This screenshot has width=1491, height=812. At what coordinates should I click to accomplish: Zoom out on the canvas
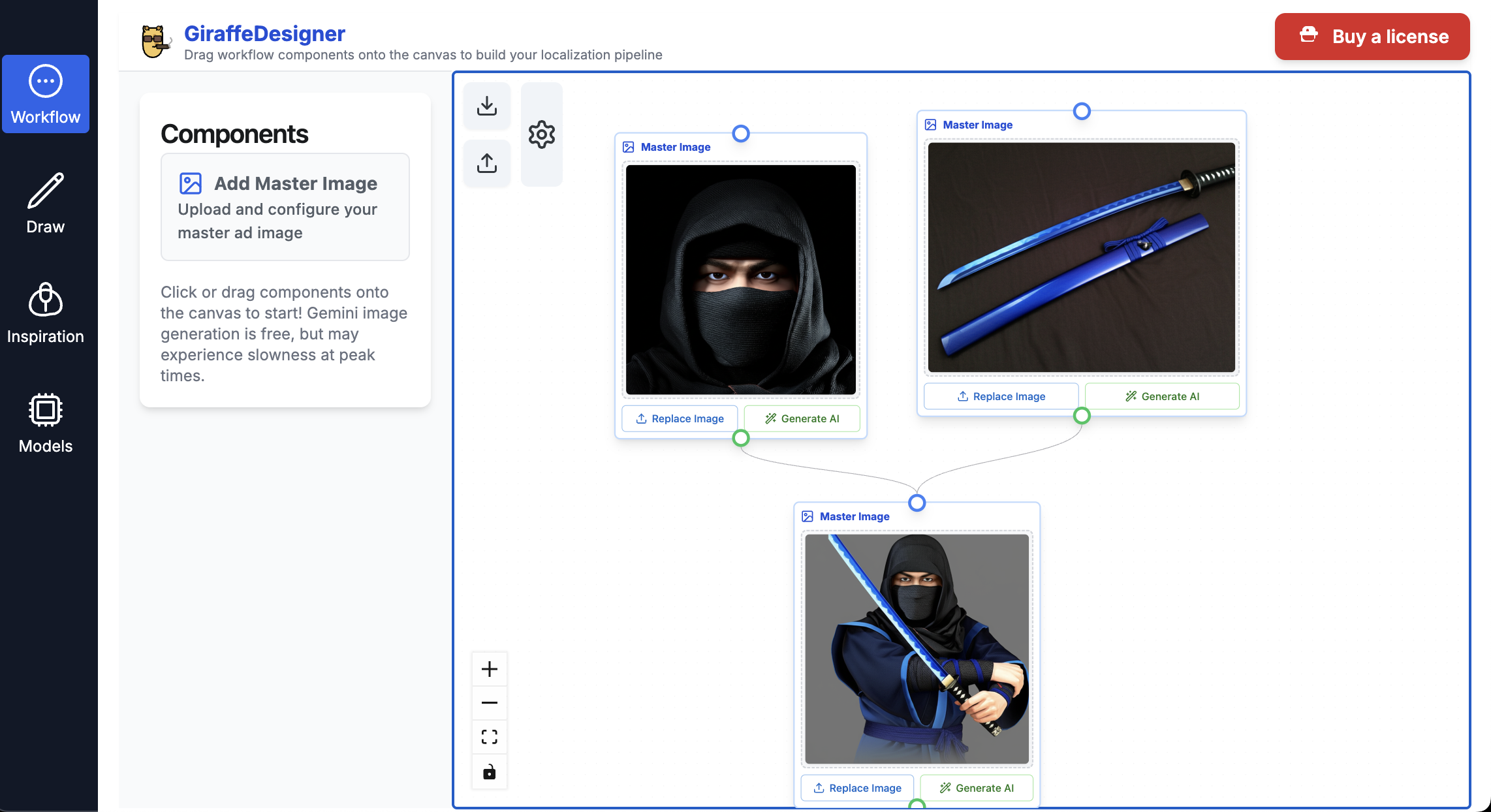click(490, 703)
